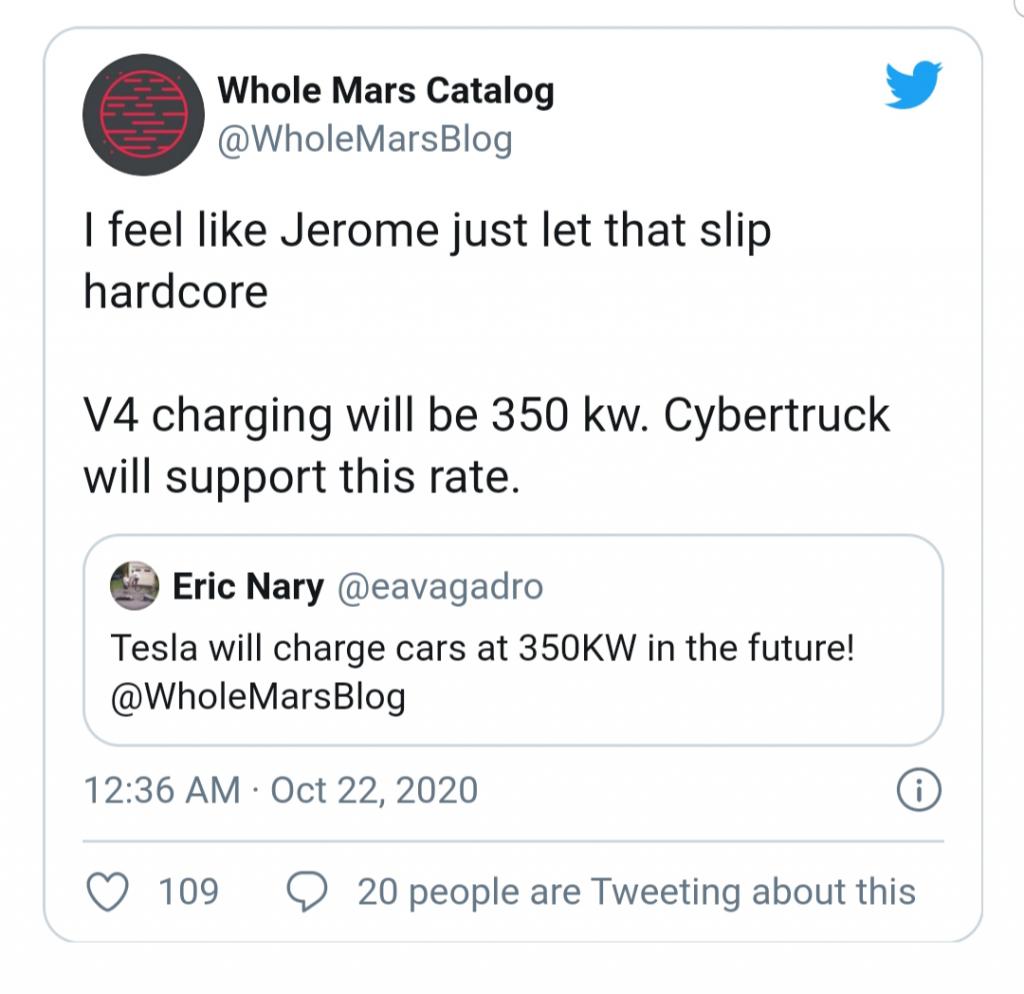
Task: Click 'Cybertruck will support this rate' text
Action: pyautogui.click(x=487, y=445)
